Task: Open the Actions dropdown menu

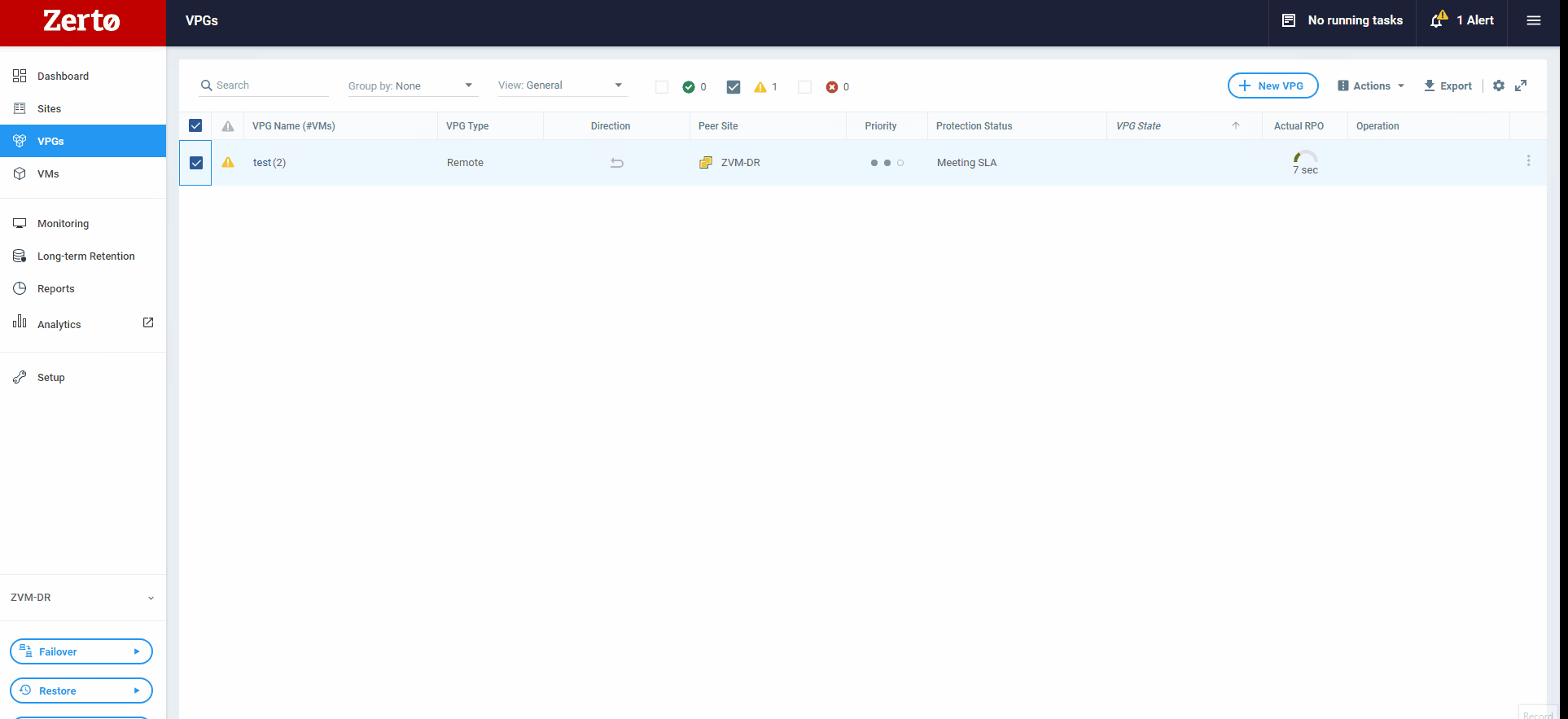Action: coord(1371,85)
